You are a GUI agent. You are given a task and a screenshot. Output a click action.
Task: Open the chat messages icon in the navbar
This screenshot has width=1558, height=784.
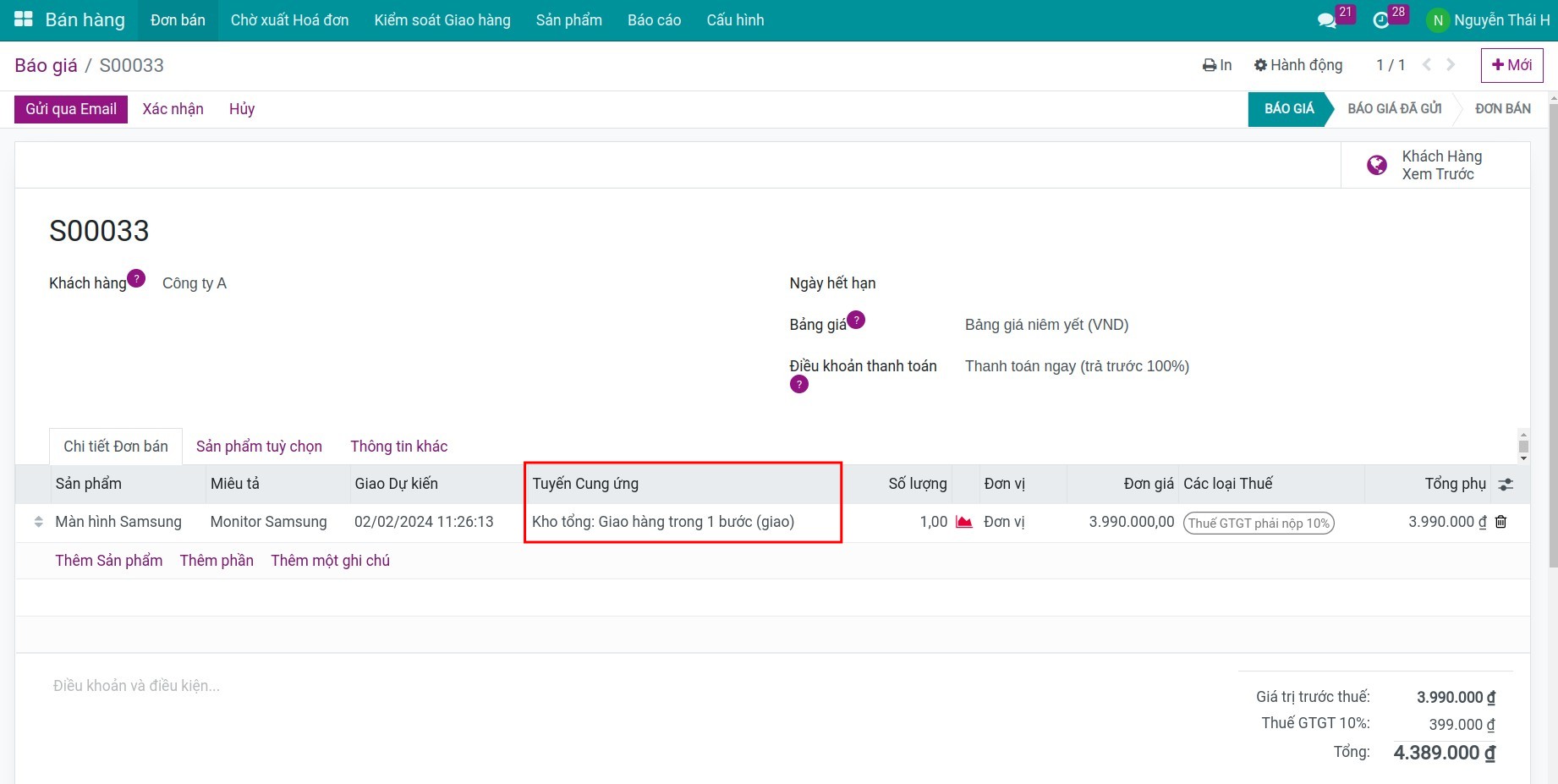coord(1326,20)
